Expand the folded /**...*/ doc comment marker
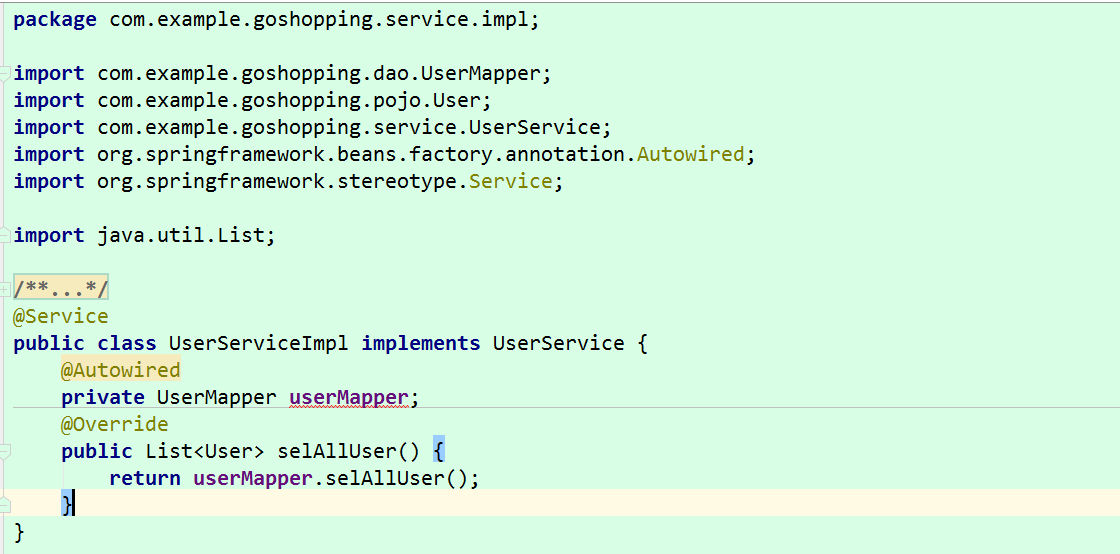Screen dimensions: 1120x554 [4, 290]
